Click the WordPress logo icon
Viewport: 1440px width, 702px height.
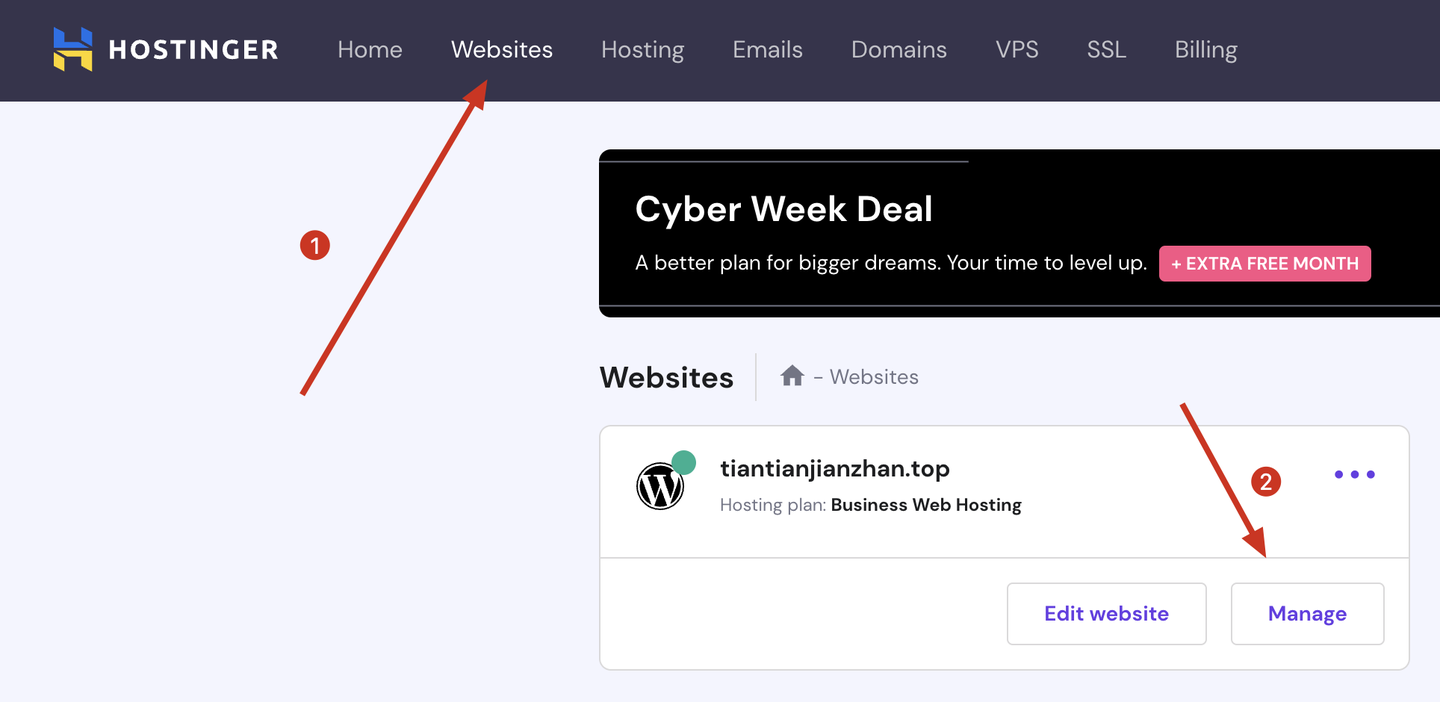(x=660, y=487)
